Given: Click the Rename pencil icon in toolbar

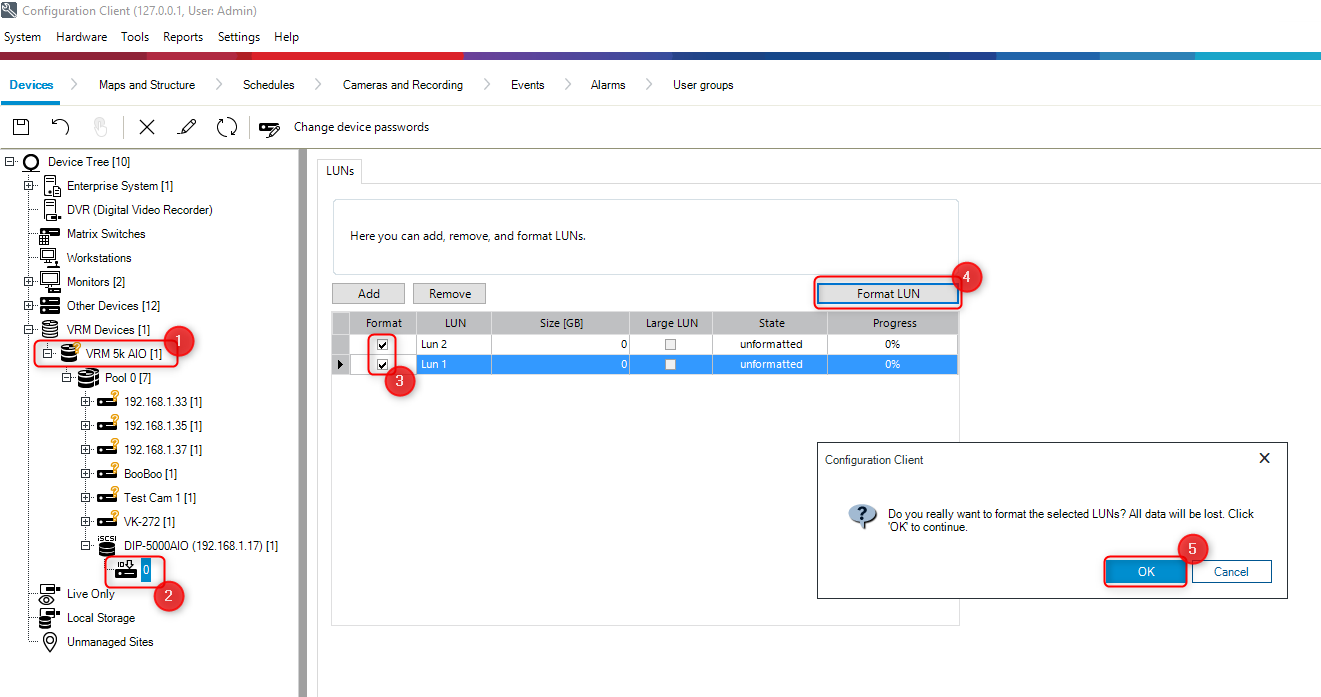Looking at the screenshot, I should pyautogui.click(x=186, y=127).
